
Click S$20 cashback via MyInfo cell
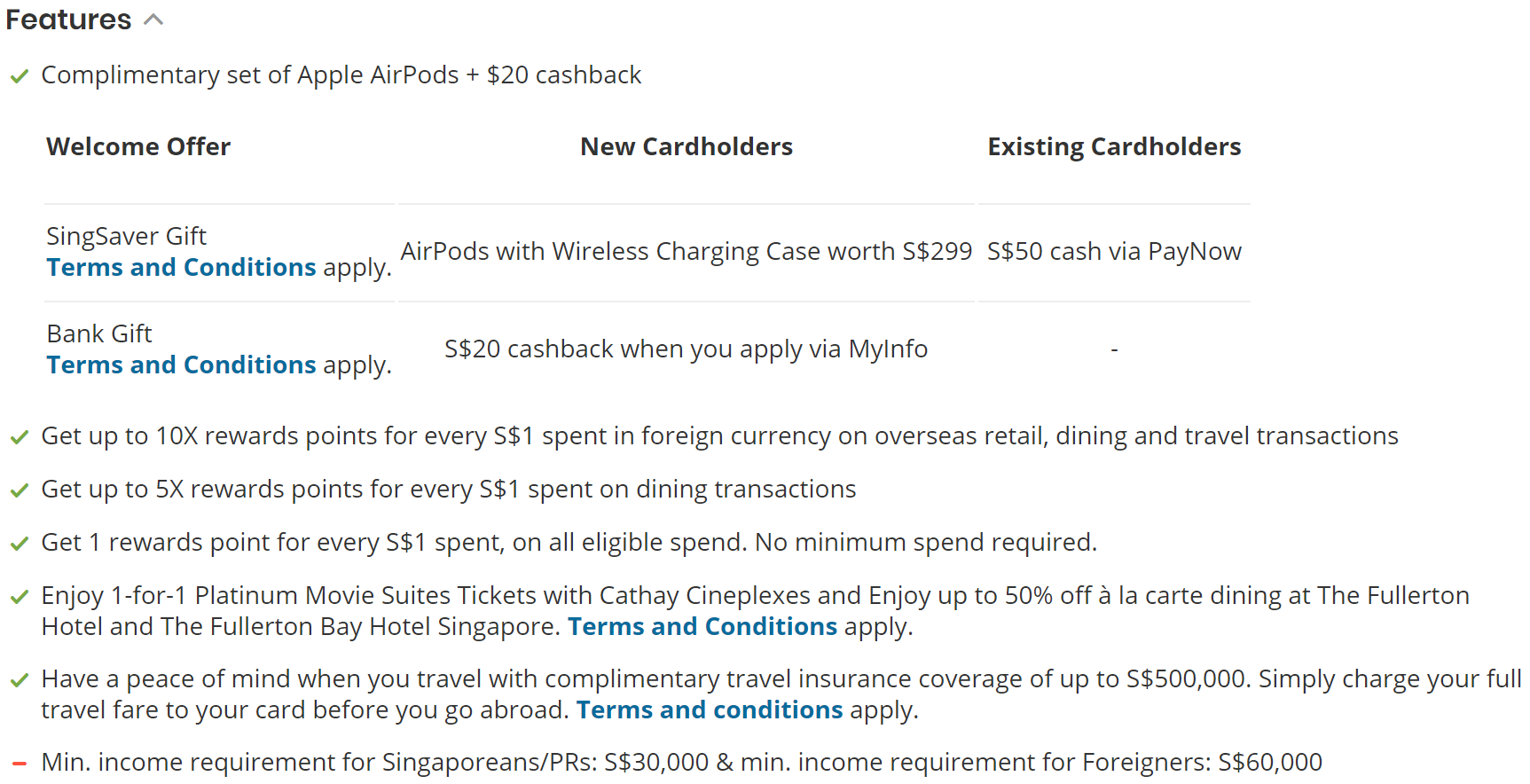[687, 349]
